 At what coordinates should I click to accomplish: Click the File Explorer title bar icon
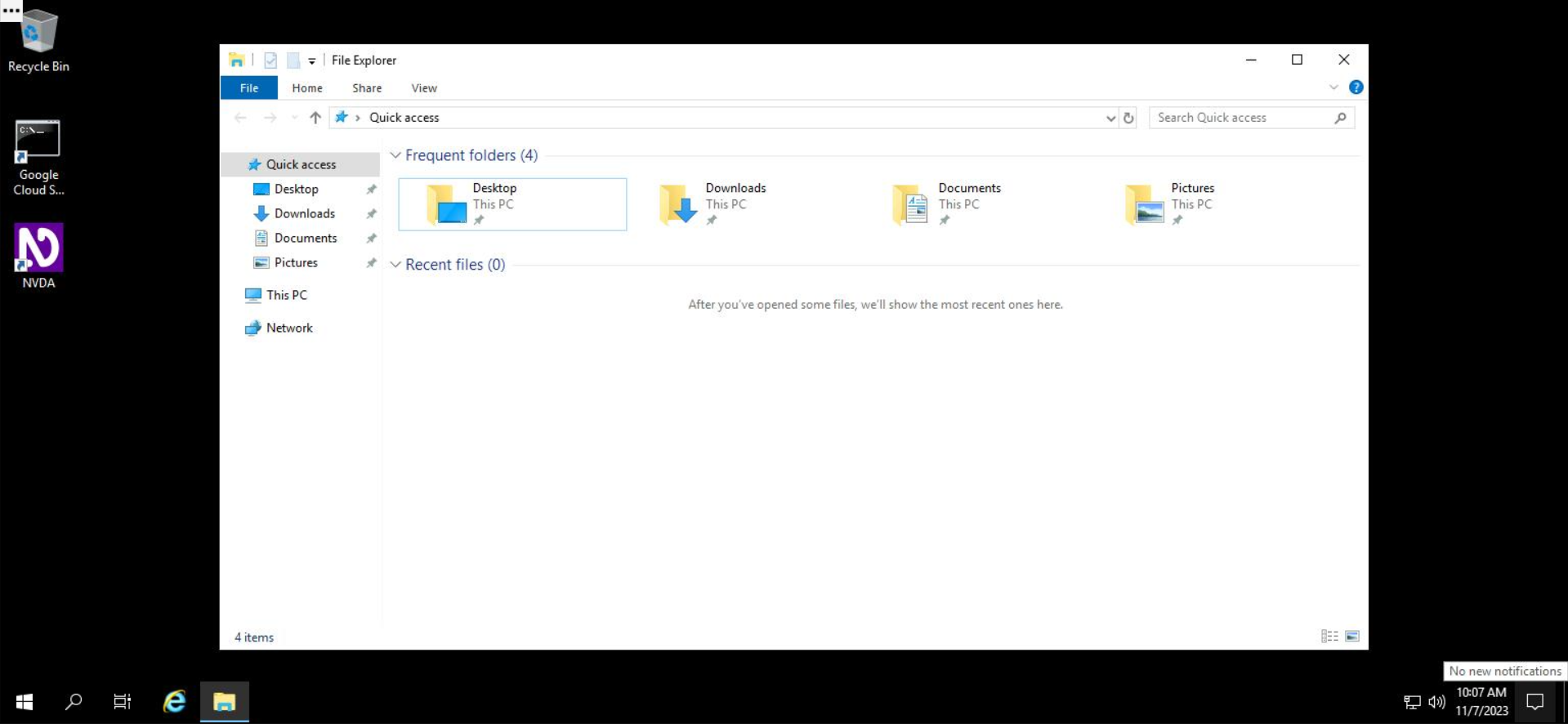(236, 60)
